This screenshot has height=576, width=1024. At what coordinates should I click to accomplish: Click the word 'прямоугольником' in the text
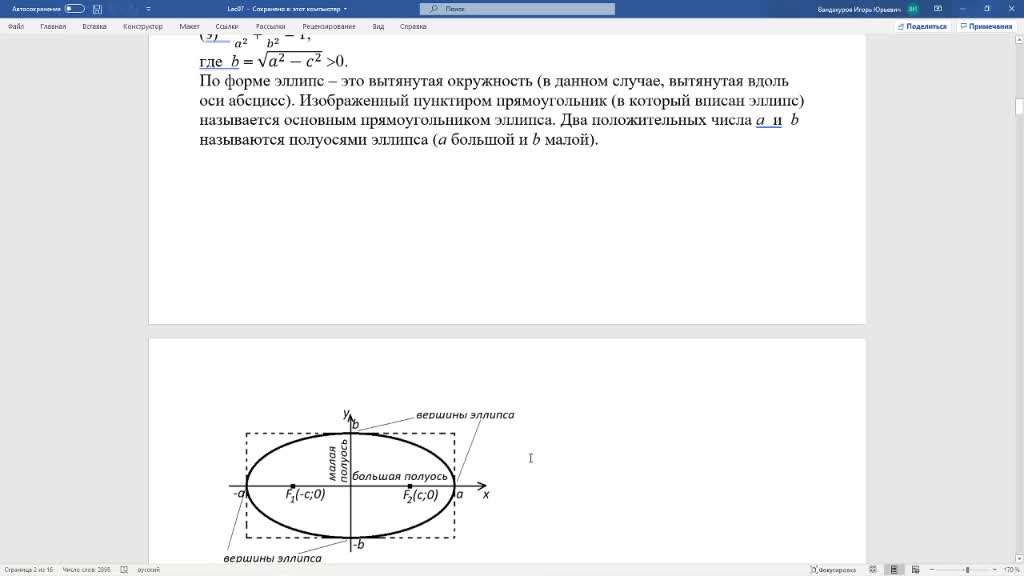pyautogui.click(x=424, y=120)
